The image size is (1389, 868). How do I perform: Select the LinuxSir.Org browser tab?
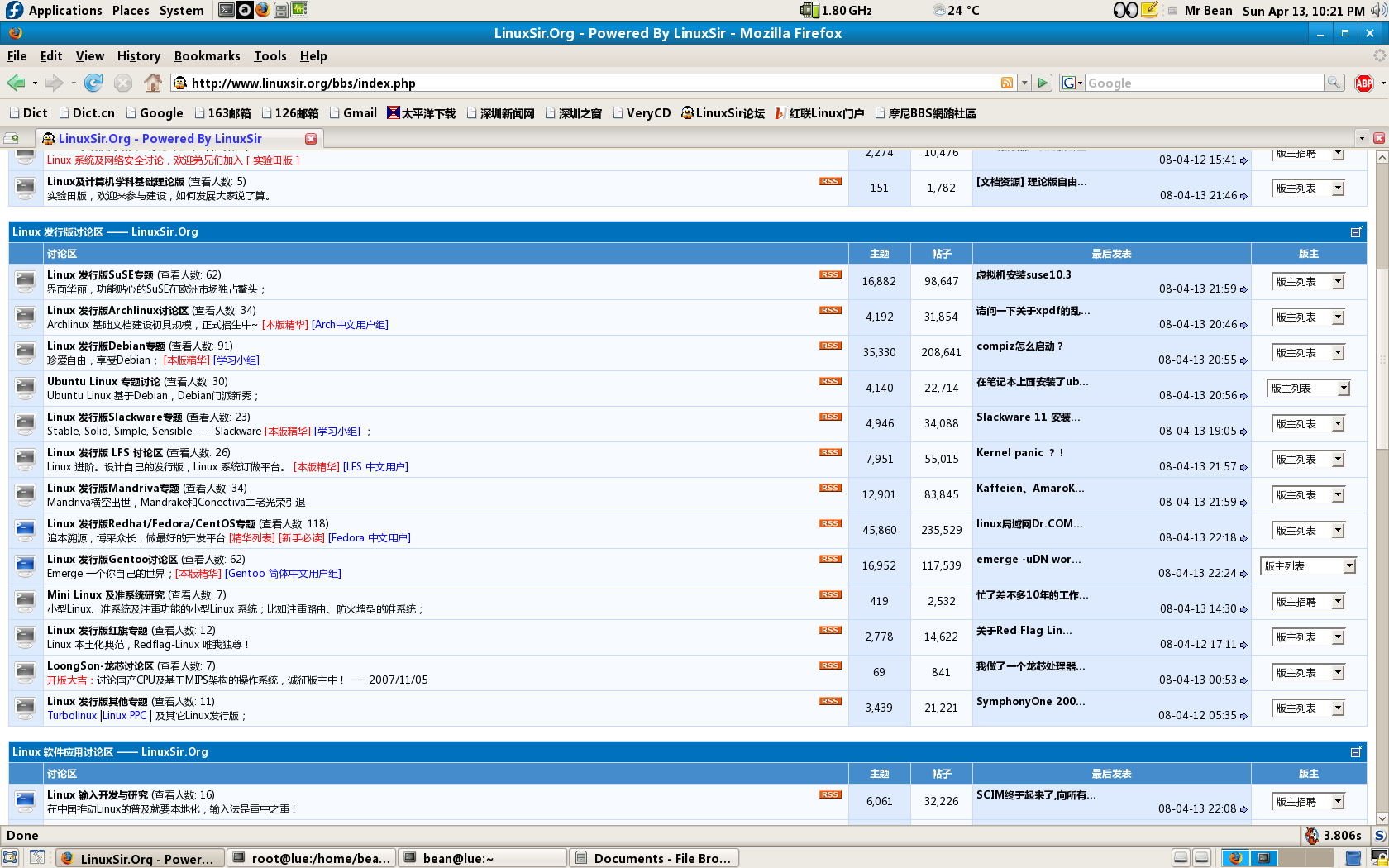(x=178, y=139)
